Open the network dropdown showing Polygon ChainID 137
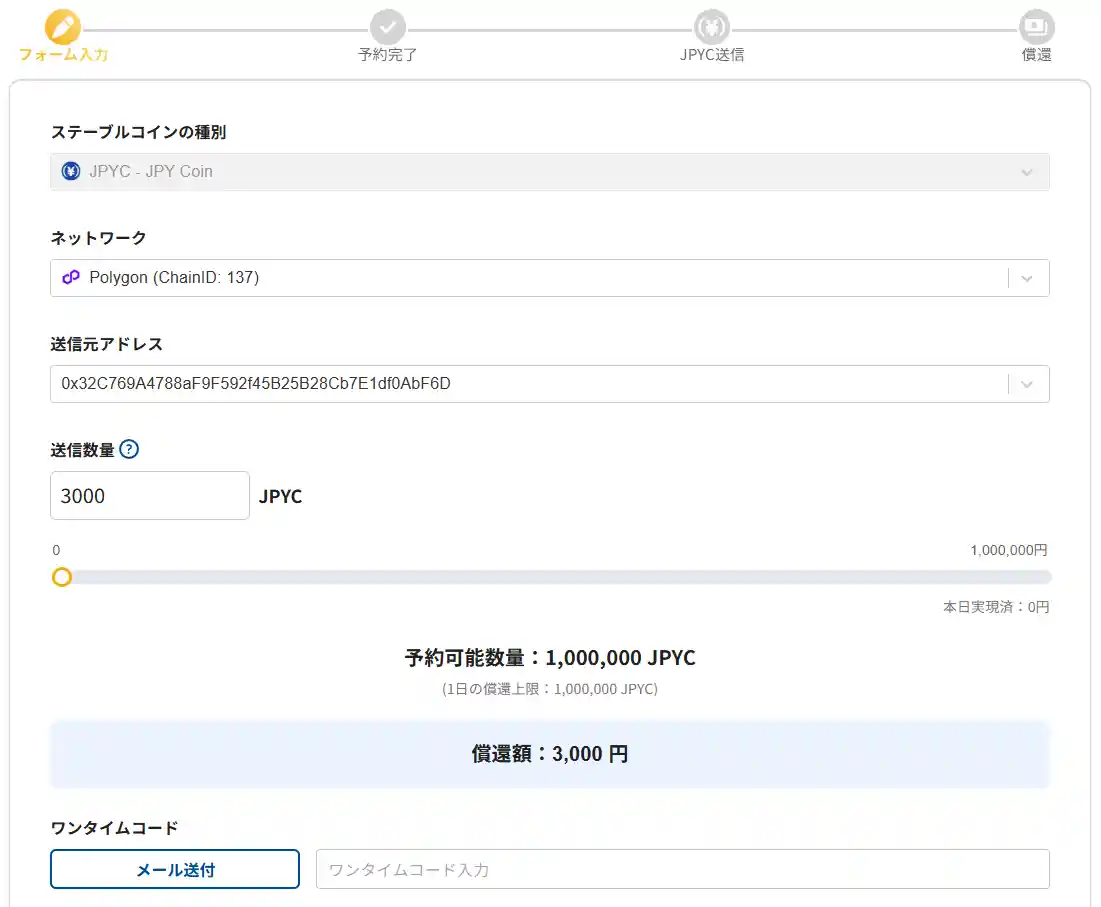 point(550,277)
